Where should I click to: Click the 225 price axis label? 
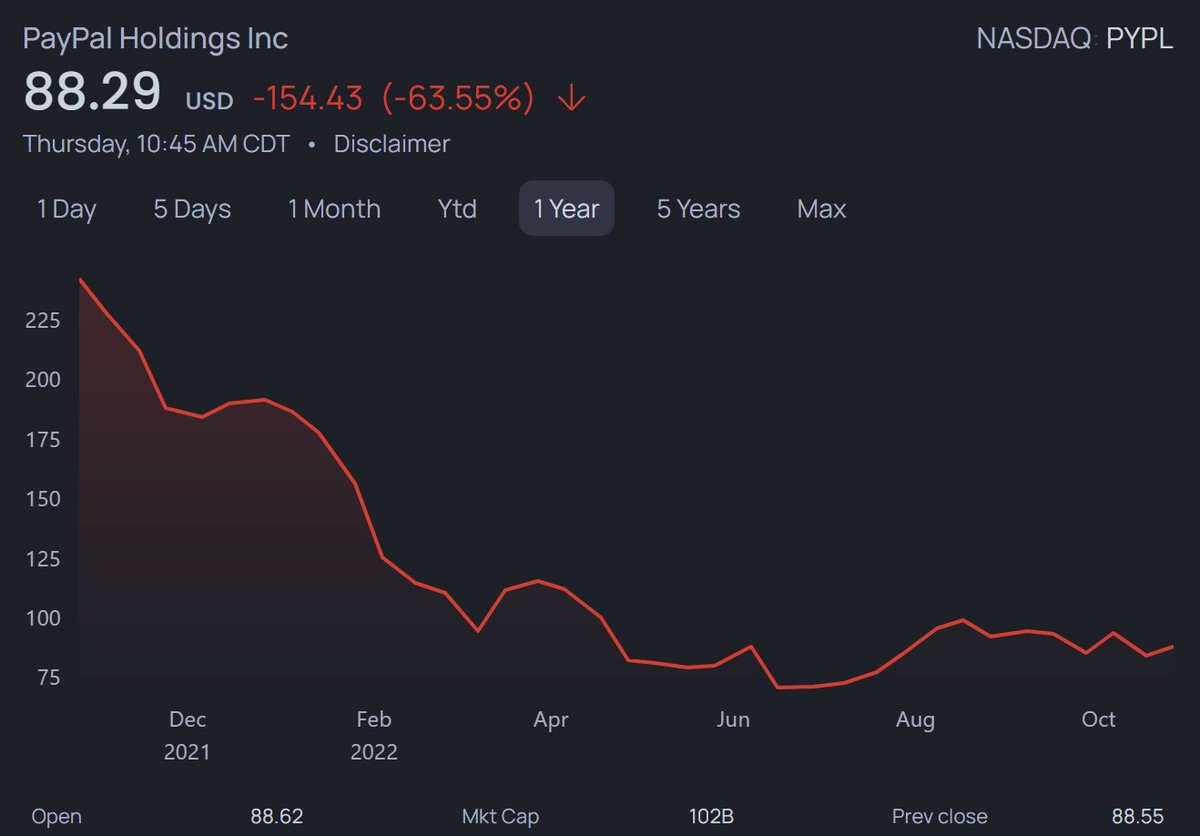[42, 321]
